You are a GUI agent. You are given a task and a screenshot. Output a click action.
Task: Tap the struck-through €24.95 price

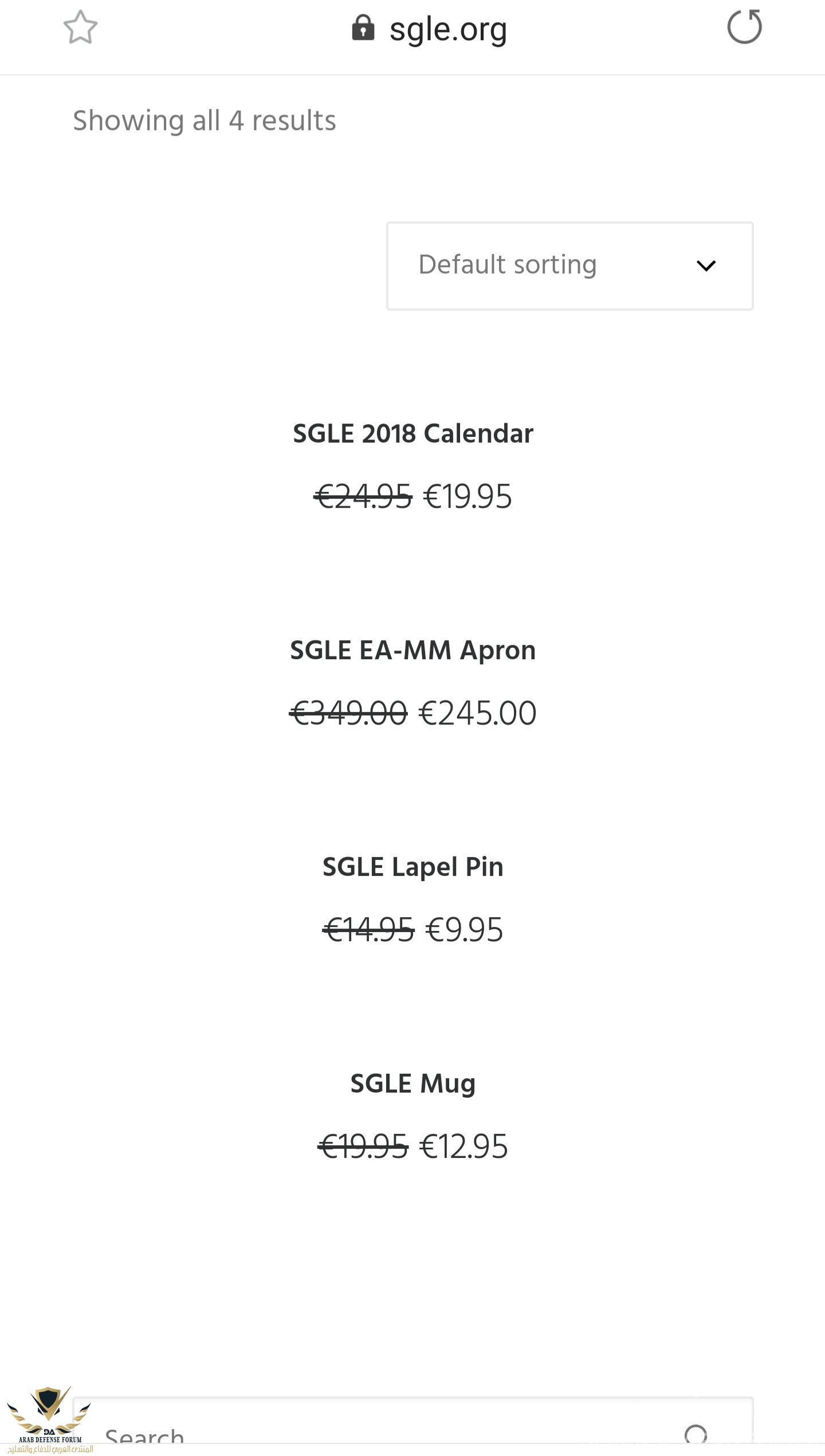(x=363, y=496)
